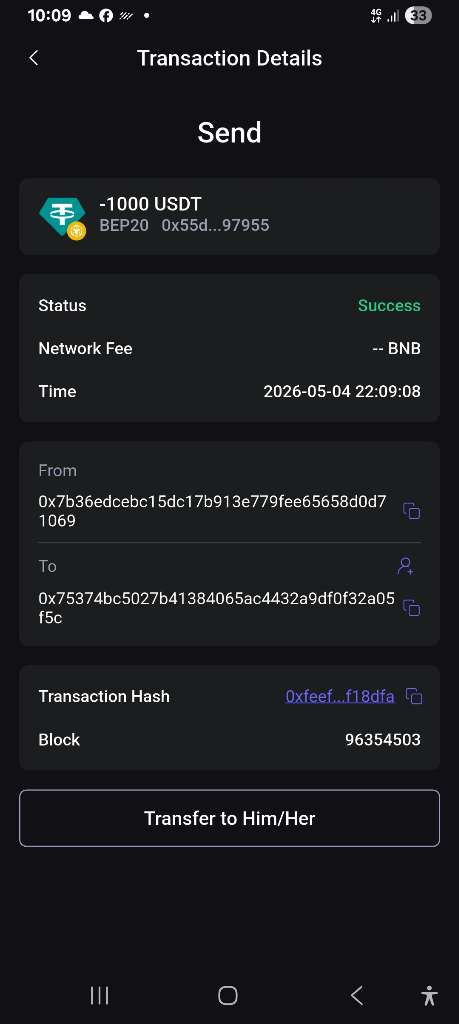This screenshot has width=459, height=1024.
Task: Tap the Android navigation back arrow
Action: point(356,995)
